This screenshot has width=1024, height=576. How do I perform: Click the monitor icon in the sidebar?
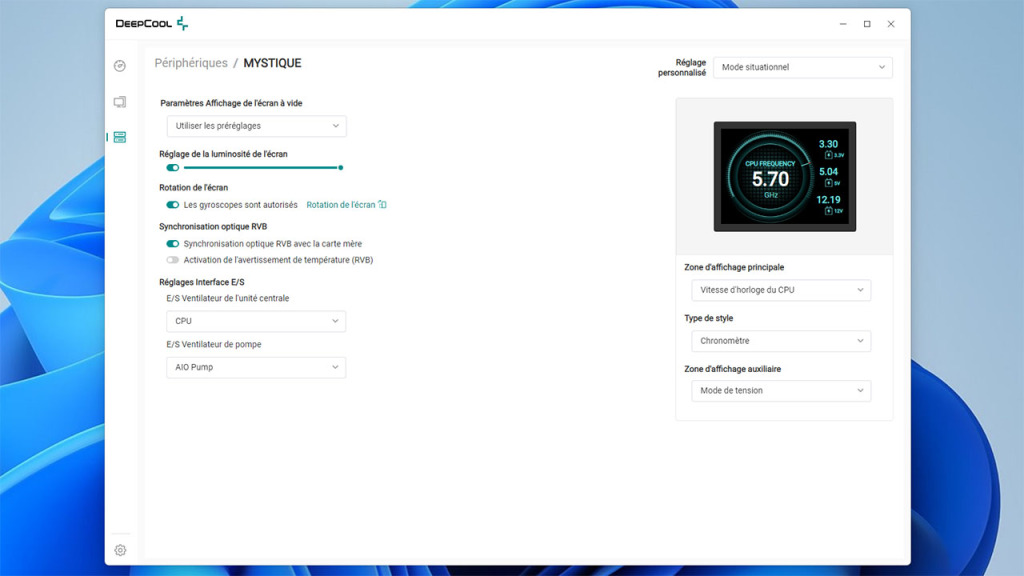[120, 102]
